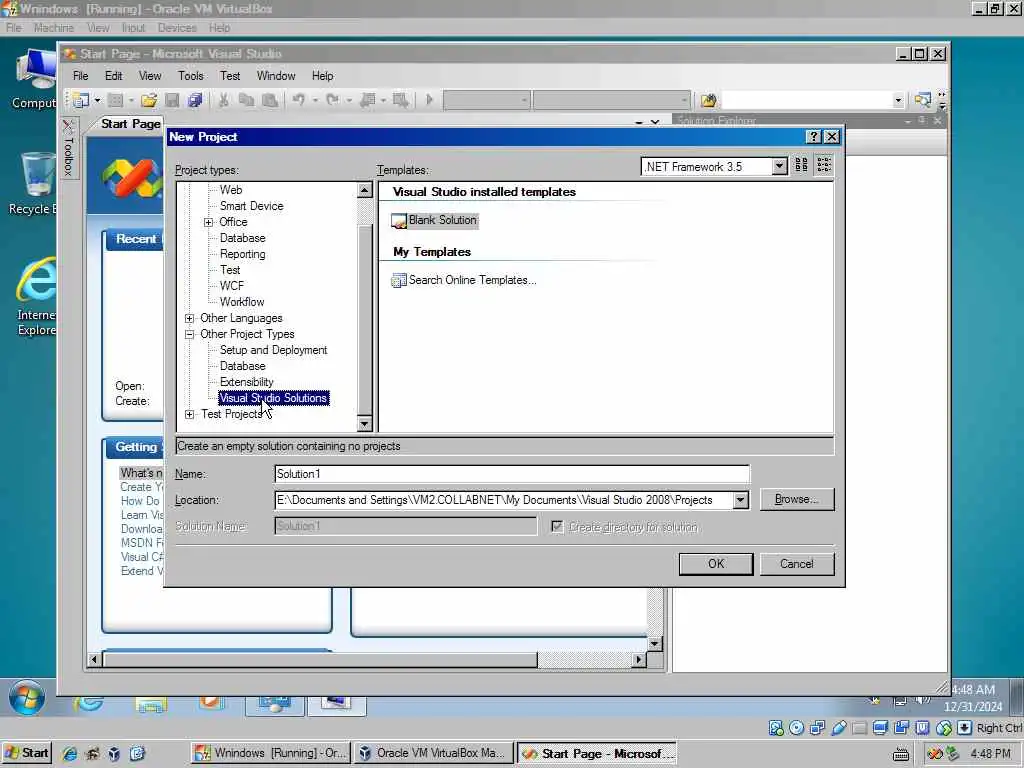
Task: Open the Location path dropdown arrow
Action: (741, 500)
